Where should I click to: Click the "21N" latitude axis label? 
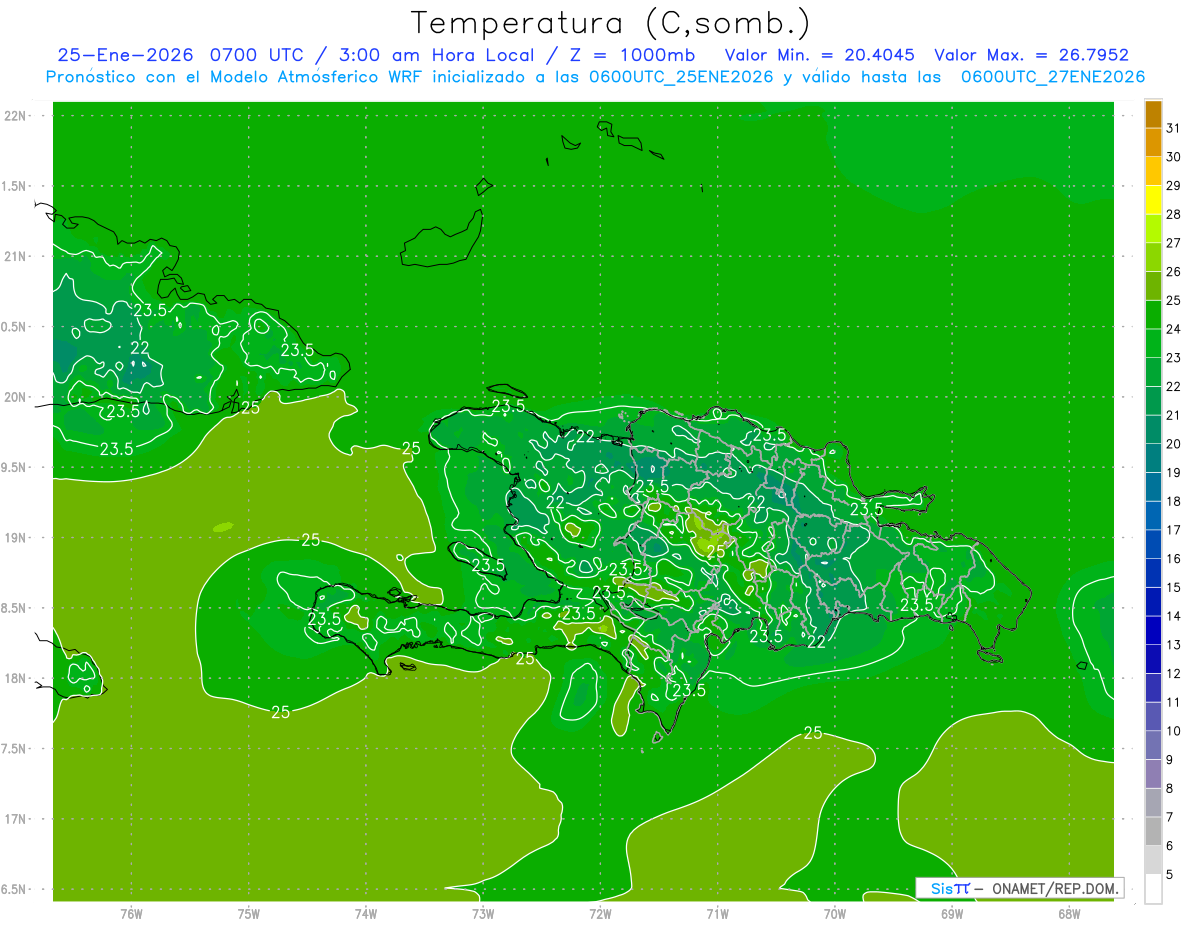tap(15, 256)
